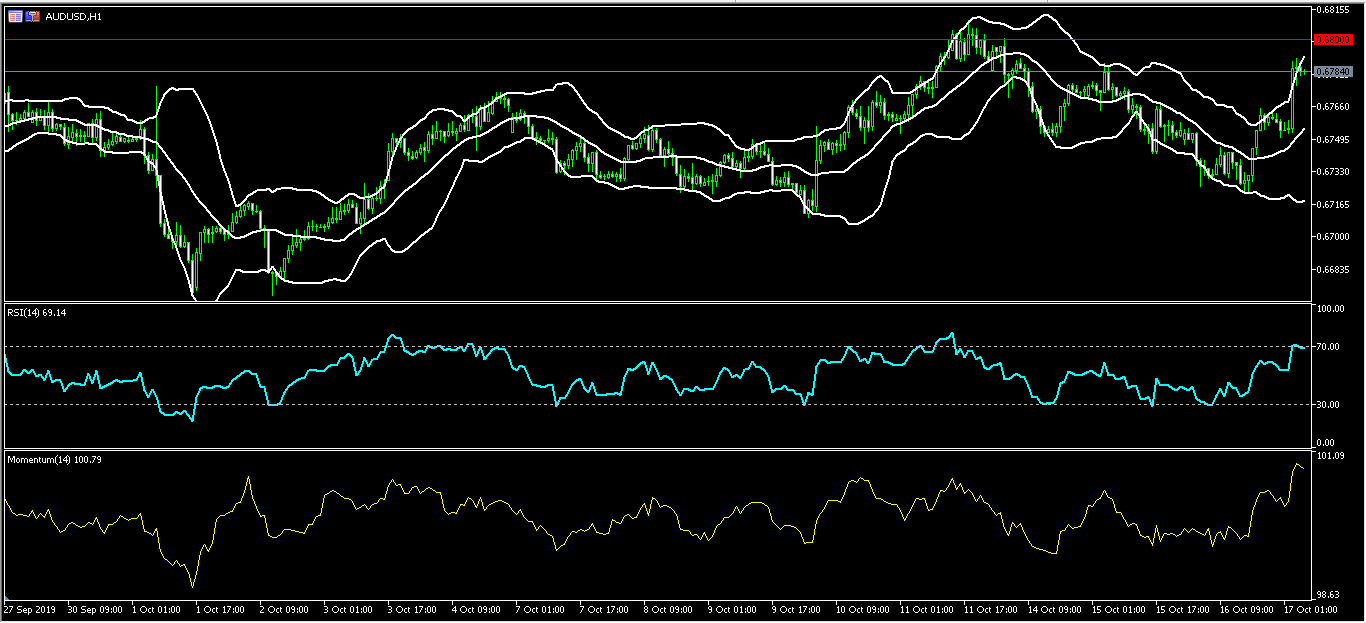Click the 30 Sep 09:00 time label
Image resolution: width=1366 pixels, height=623 pixels.
click(x=93, y=608)
